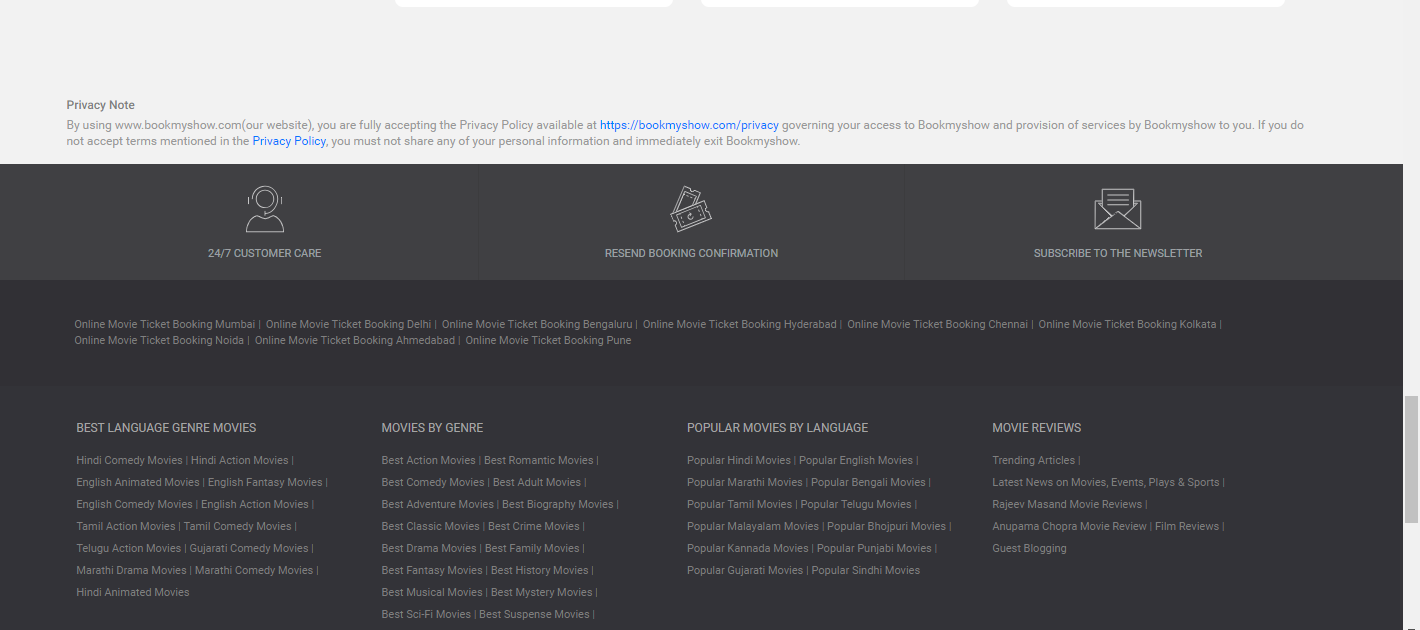This screenshot has height=630, width=1420.
Task: Open Marathi Drama Movies
Action: click(132, 570)
